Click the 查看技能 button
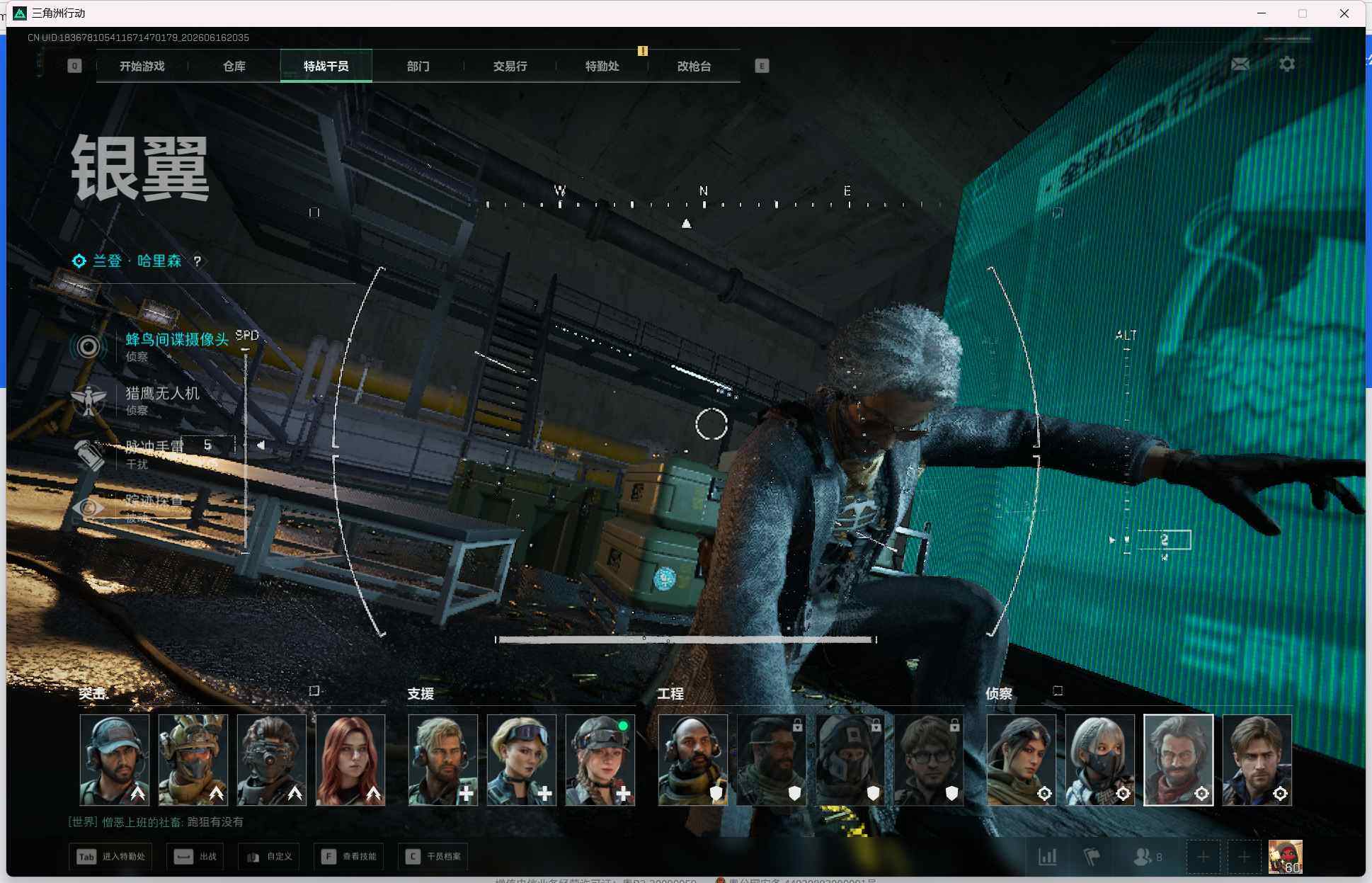Image resolution: width=1372 pixels, height=883 pixels. point(350,857)
